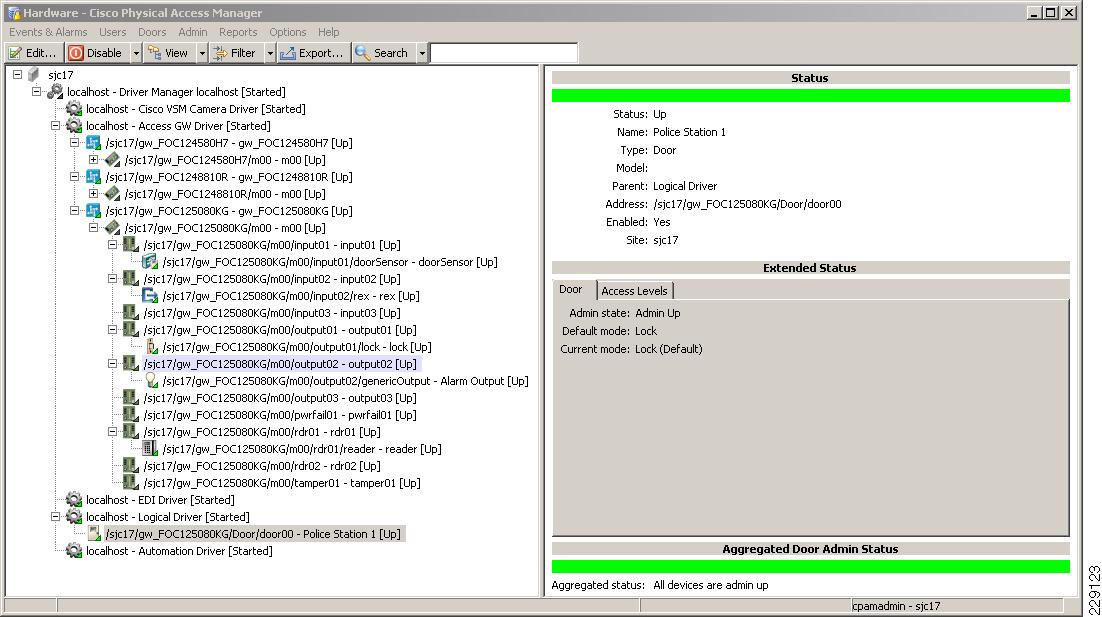
Task: Collapse the gw_FOC125080KG gateway node
Action: pyautogui.click(x=74, y=211)
